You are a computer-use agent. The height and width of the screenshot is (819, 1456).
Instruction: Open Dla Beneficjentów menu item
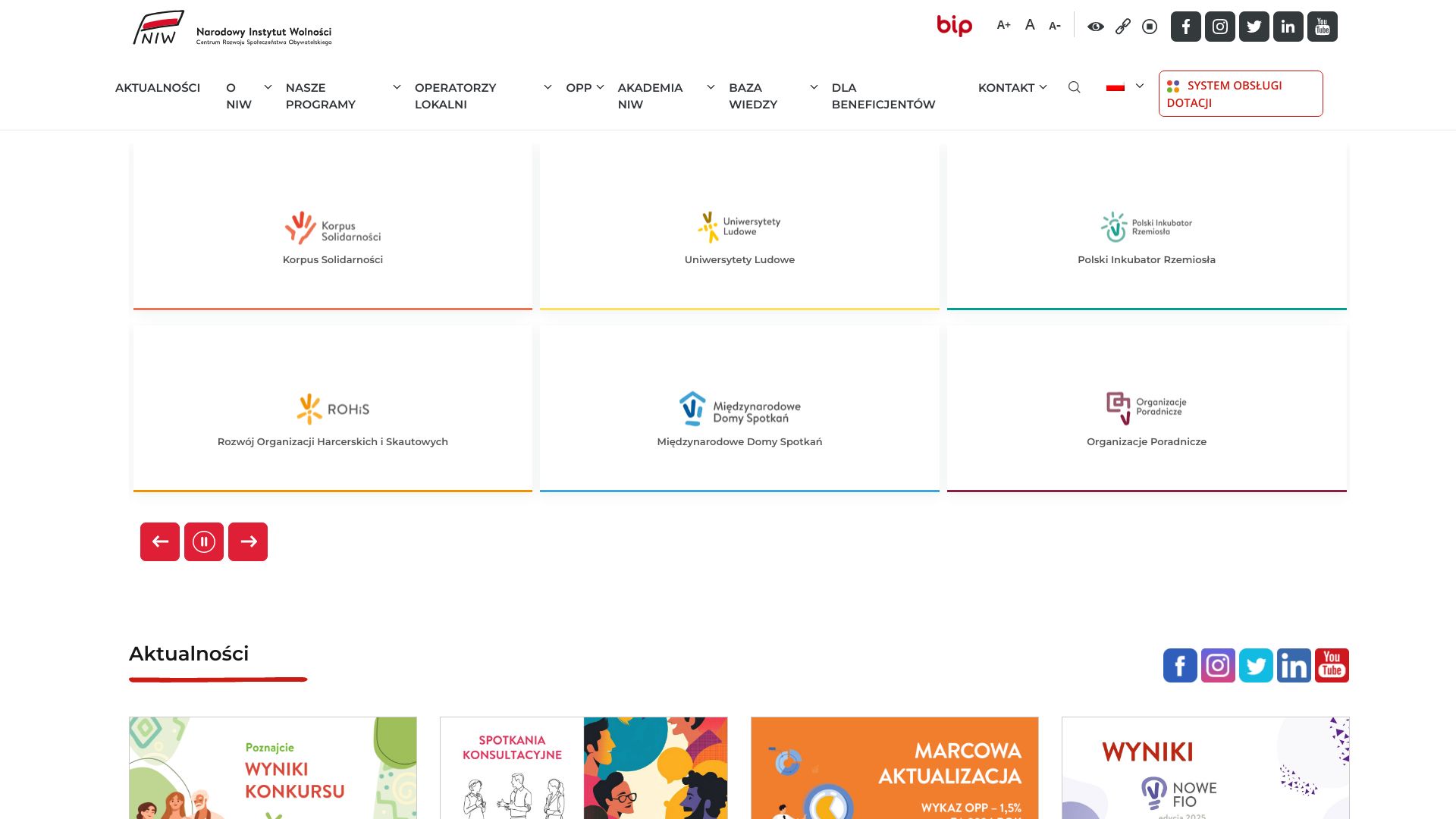click(883, 96)
